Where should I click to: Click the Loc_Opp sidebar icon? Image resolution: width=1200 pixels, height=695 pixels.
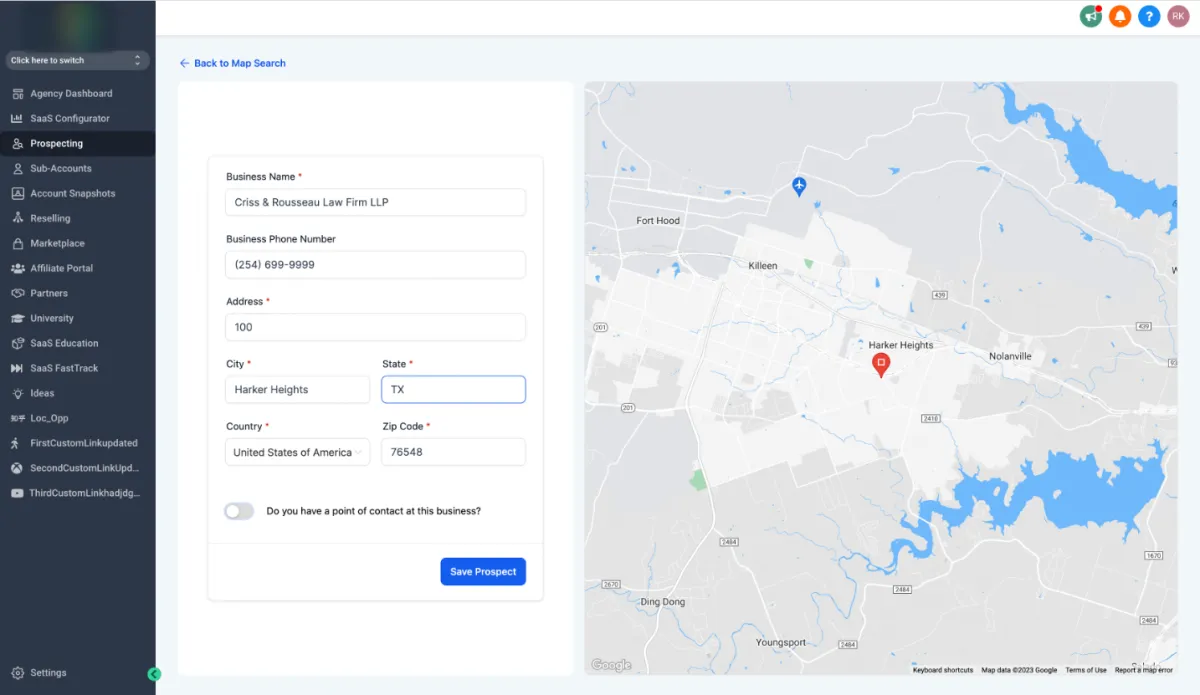(x=18, y=418)
